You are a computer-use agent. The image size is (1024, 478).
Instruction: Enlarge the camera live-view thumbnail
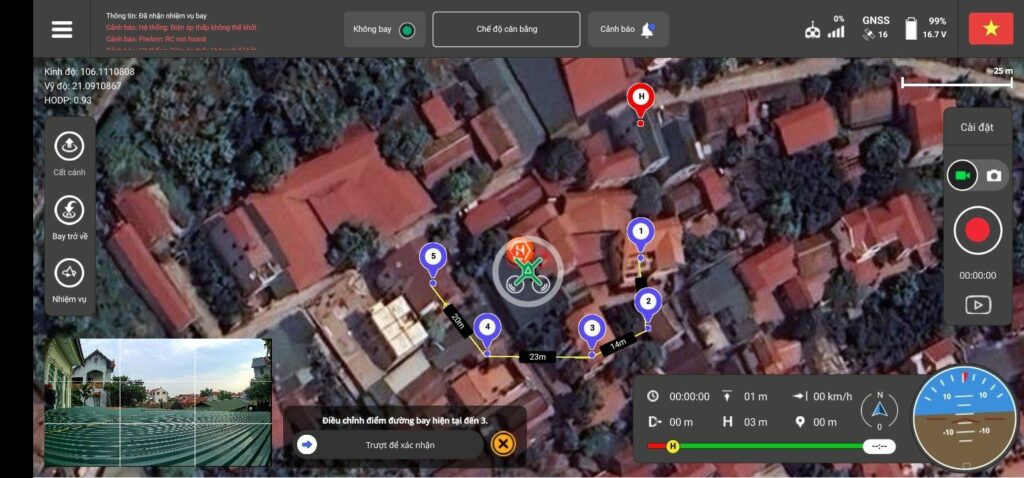(157, 402)
